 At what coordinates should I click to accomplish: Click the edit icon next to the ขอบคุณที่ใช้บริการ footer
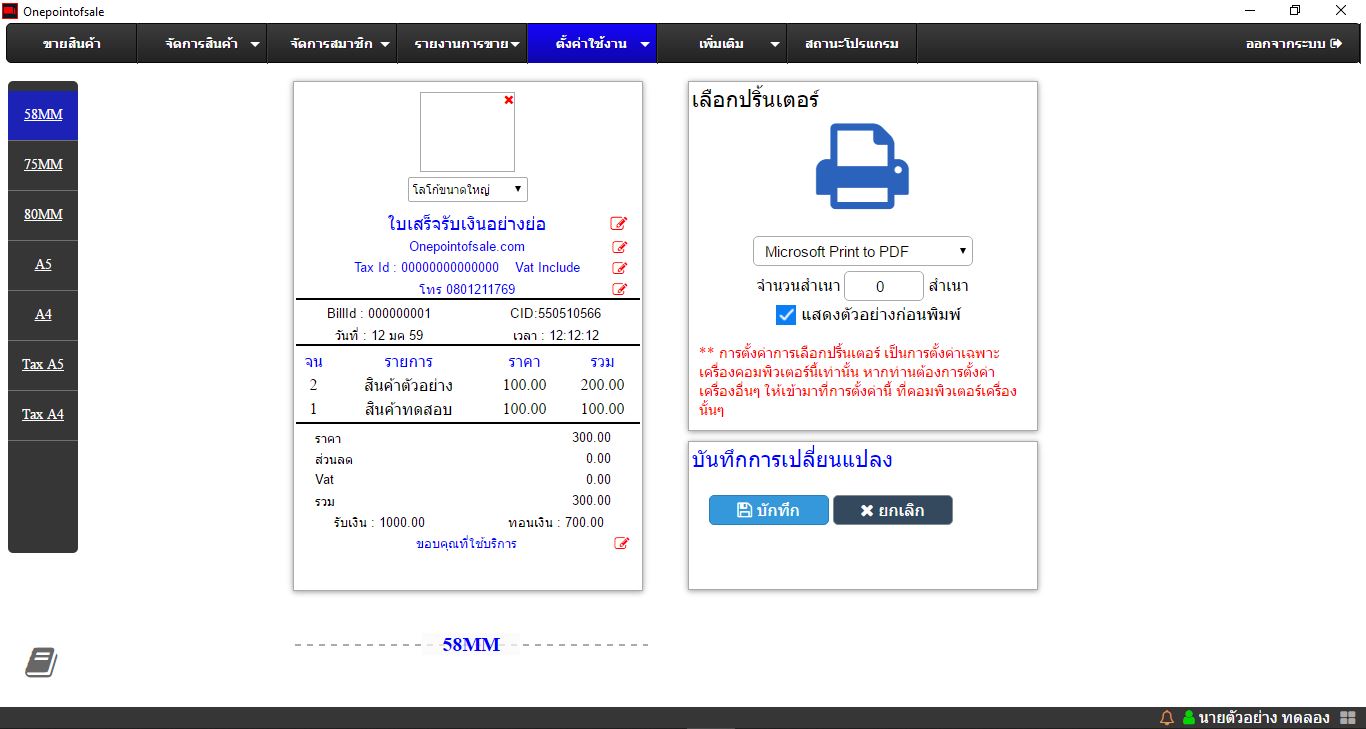click(621, 544)
